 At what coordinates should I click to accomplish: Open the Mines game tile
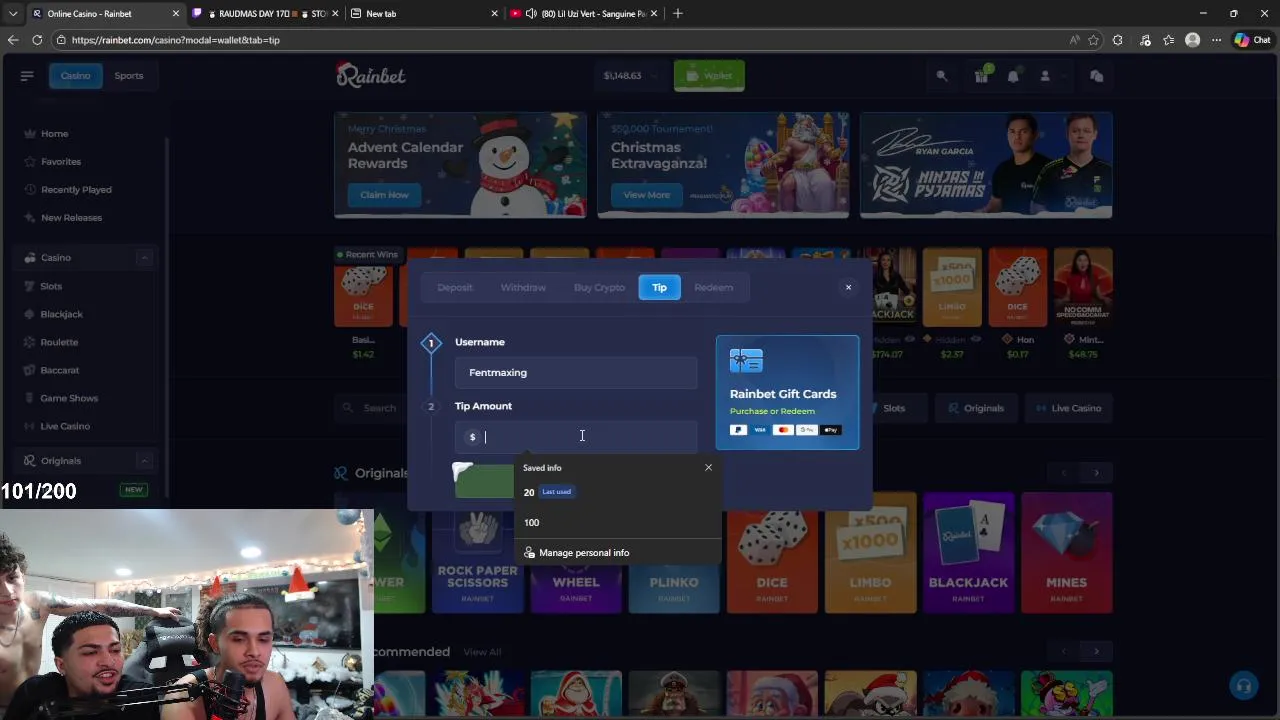coord(1066,553)
